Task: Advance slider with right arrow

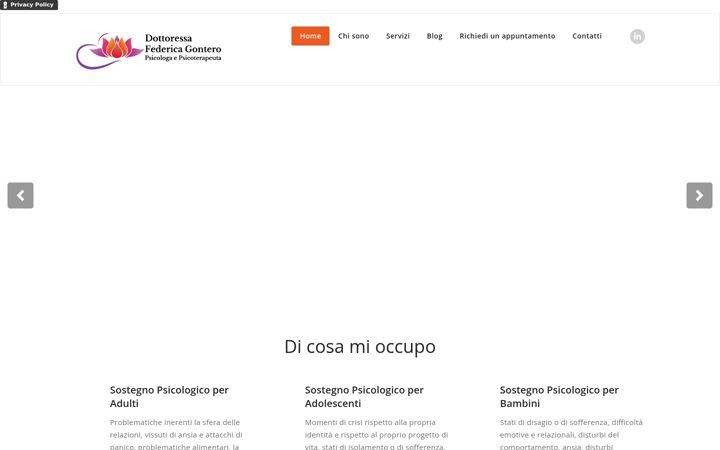Action: (x=699, y=196)
